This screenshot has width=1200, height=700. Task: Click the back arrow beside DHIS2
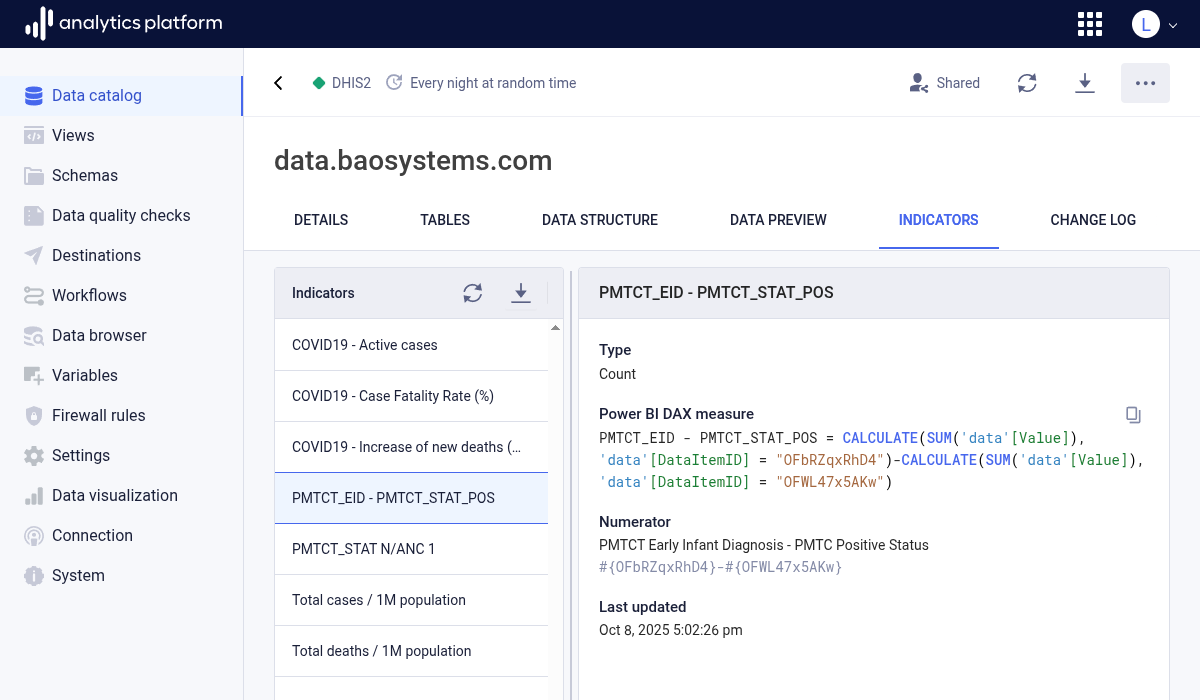(279, 83)
